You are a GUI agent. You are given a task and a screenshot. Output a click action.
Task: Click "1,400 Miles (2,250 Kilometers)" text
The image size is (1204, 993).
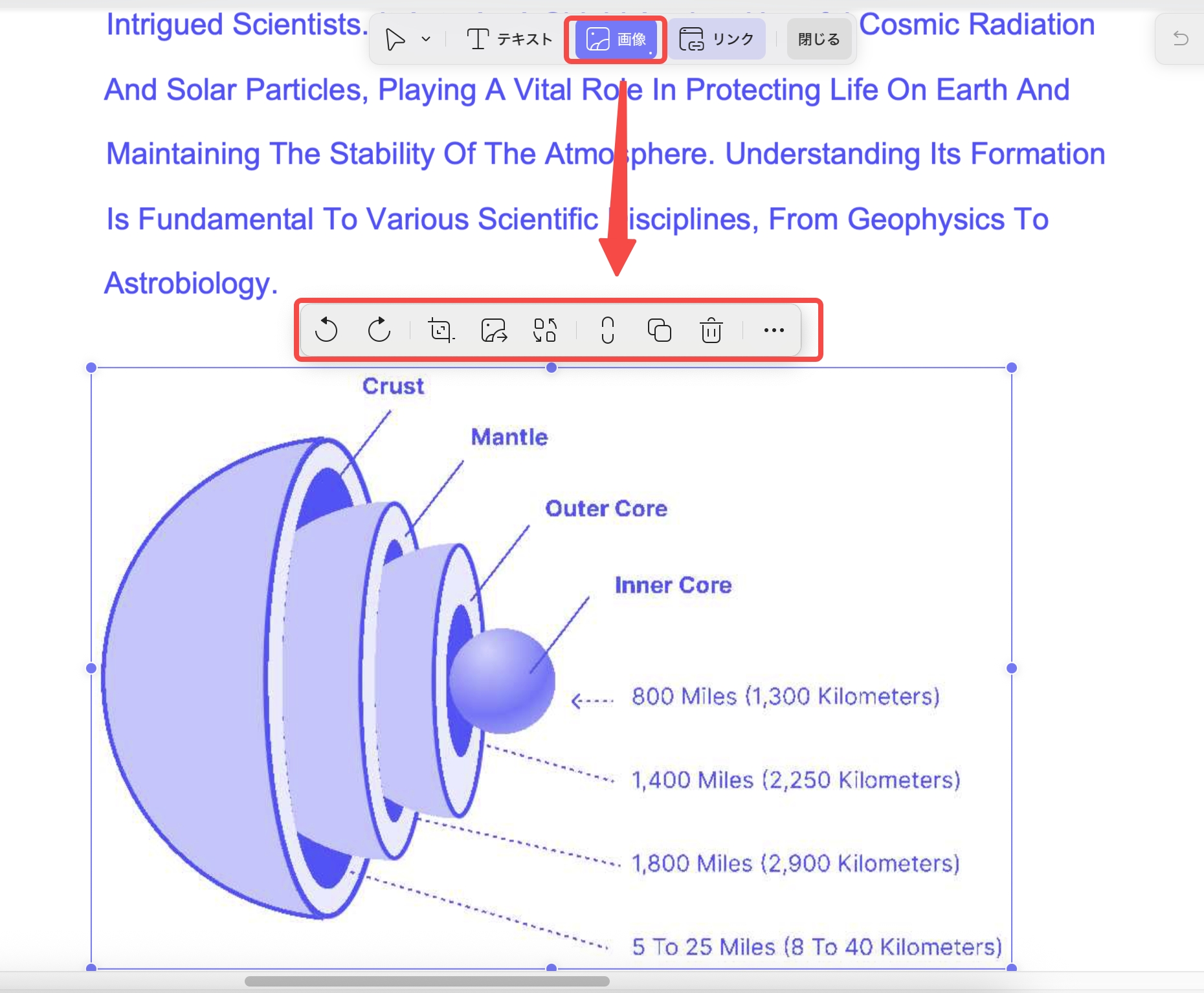pyautogui.click(x=796, y=780)
